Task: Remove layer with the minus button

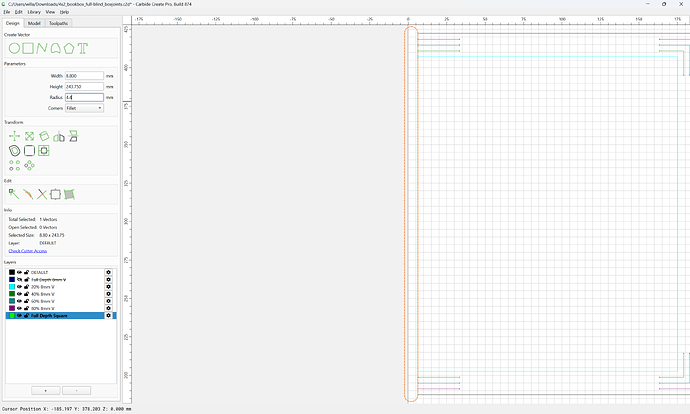Action: pos(77,391)
